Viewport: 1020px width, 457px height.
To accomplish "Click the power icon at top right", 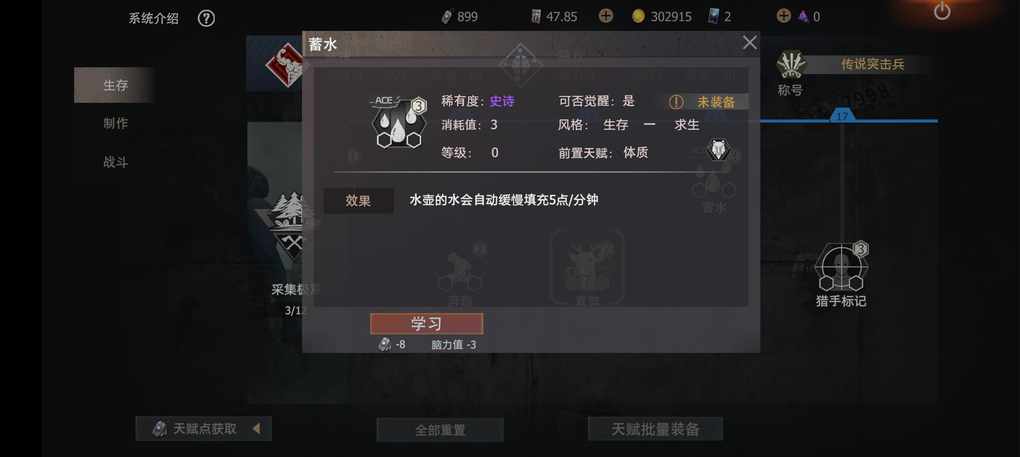I will pyautogui.click(x=942, y=10).
